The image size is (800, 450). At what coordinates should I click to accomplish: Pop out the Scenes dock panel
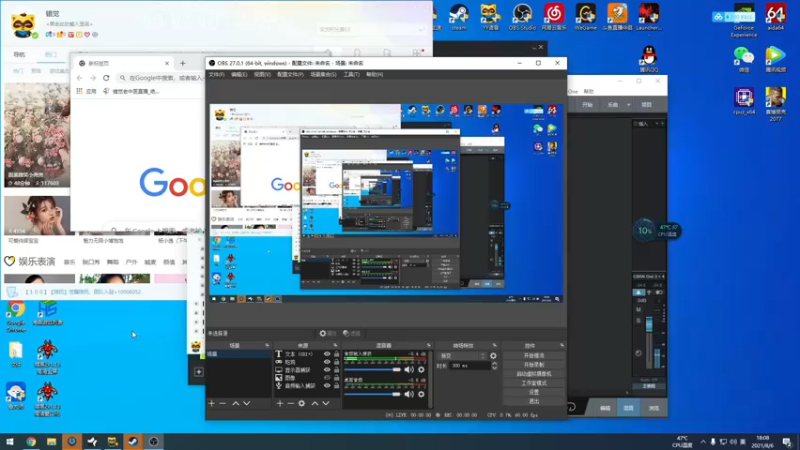point(267,345)
